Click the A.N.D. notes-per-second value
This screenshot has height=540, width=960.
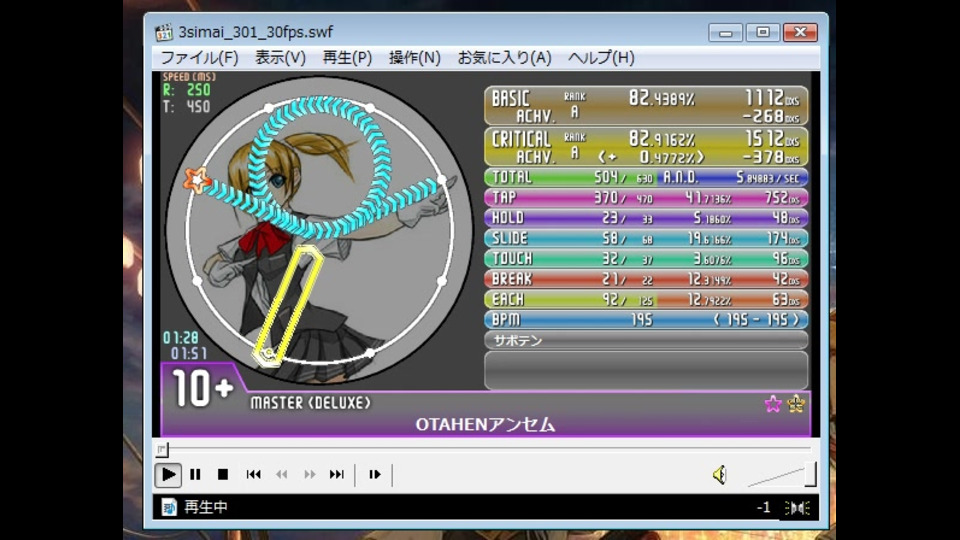pos(768,178)
